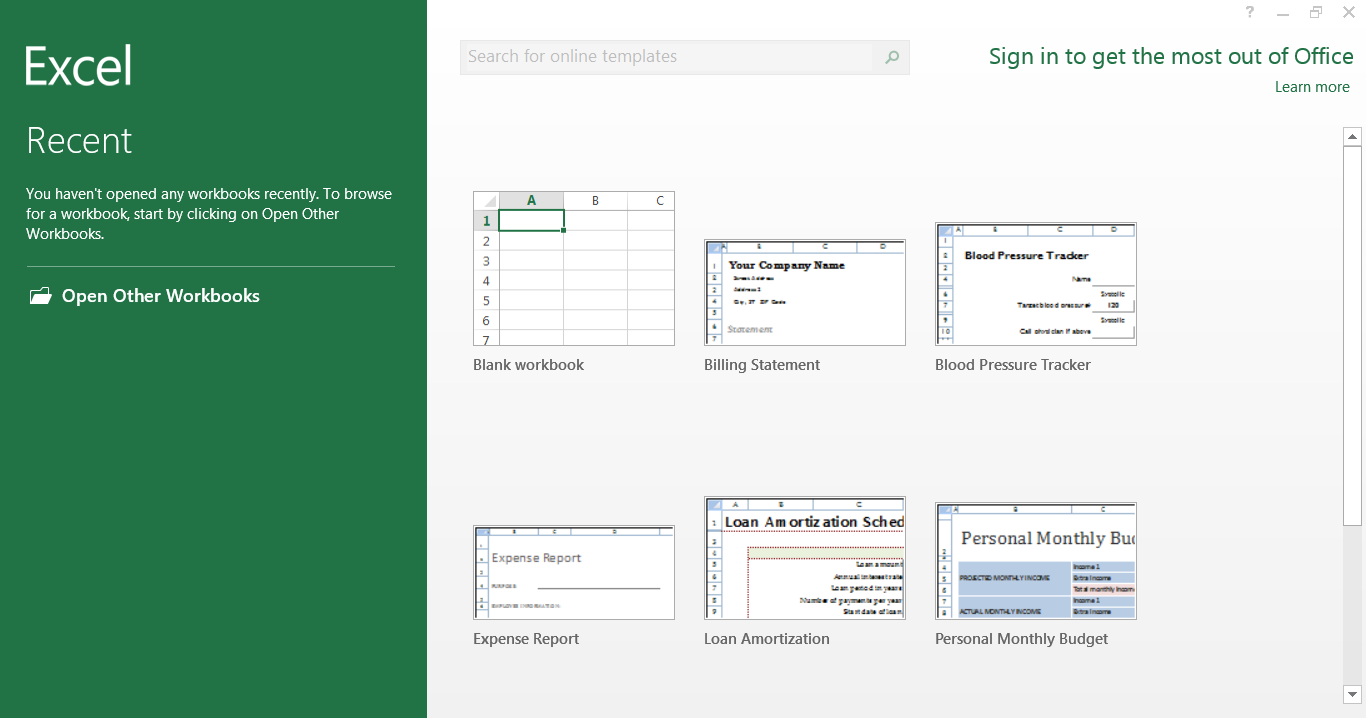
Task: Click the Personal Monthly Budget caption text
Action: (1021, 639)
